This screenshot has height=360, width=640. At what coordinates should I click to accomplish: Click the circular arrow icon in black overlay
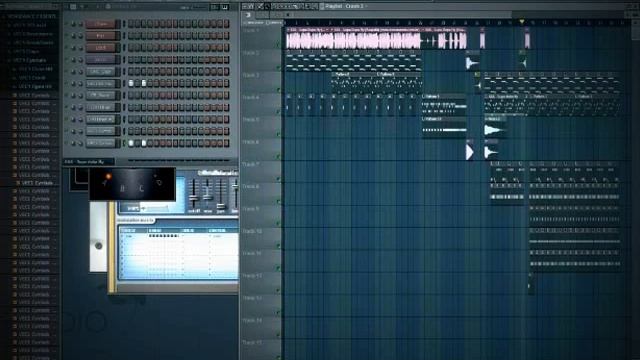click(159, 182)
